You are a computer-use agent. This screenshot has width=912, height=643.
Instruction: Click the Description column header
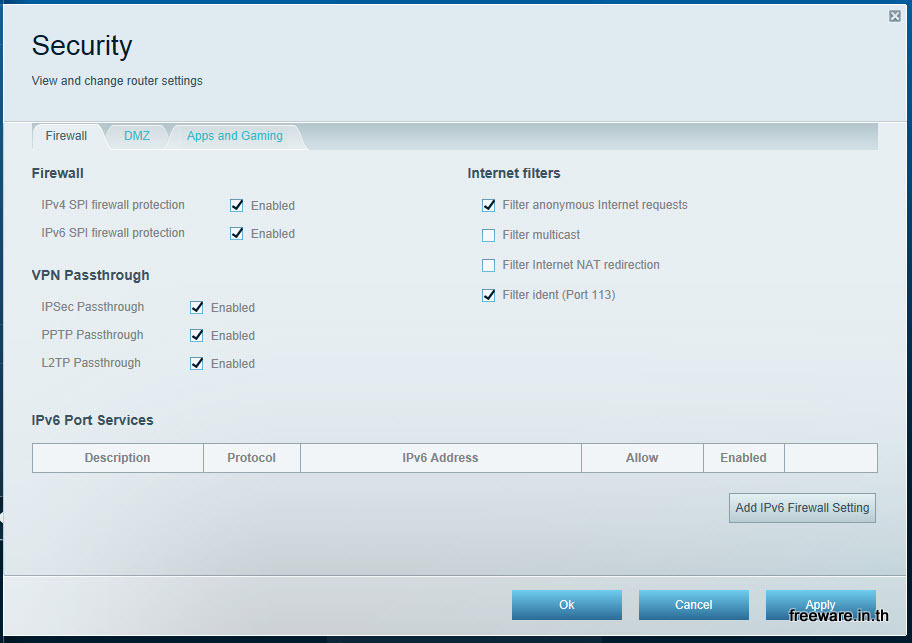[x=117, y=458]
